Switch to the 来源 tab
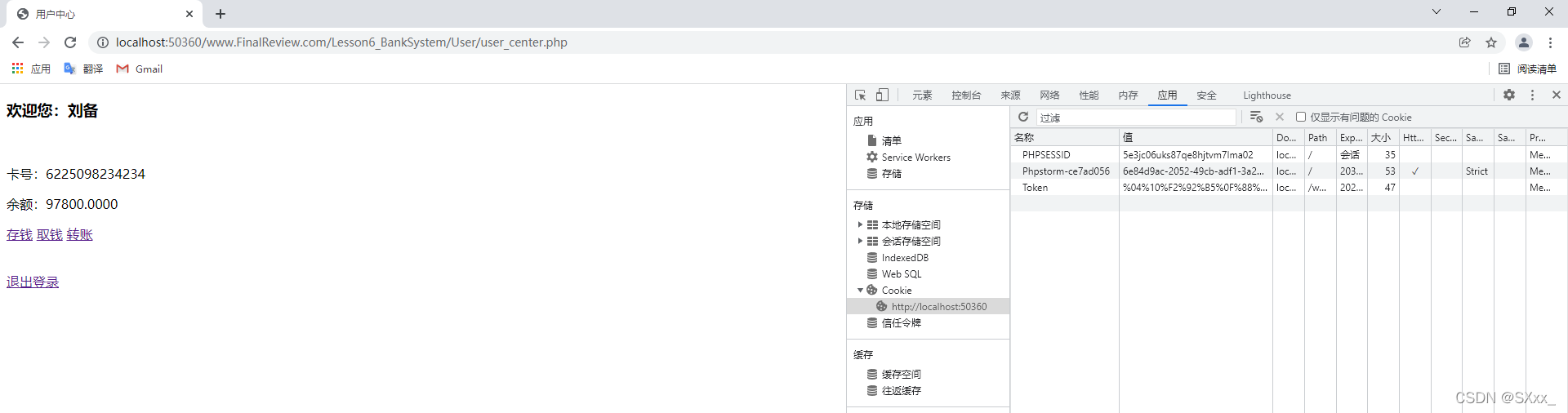The height and width of the screenshot is (413, 1568). pyautogui.click(x=1010, y=95)
